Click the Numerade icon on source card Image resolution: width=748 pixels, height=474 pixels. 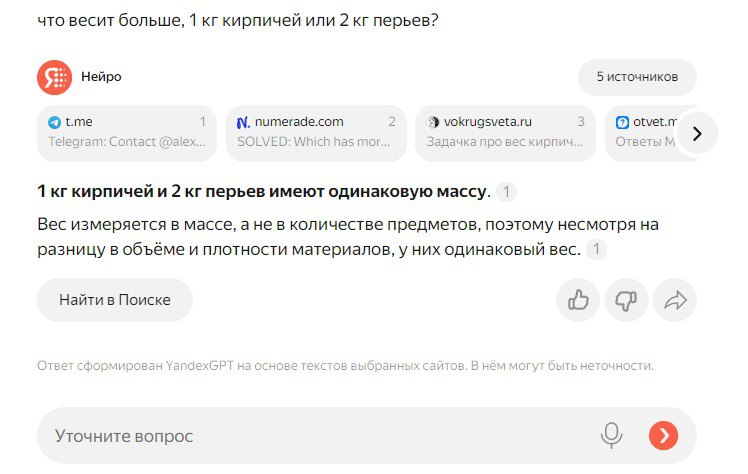[x=243, y=122]
